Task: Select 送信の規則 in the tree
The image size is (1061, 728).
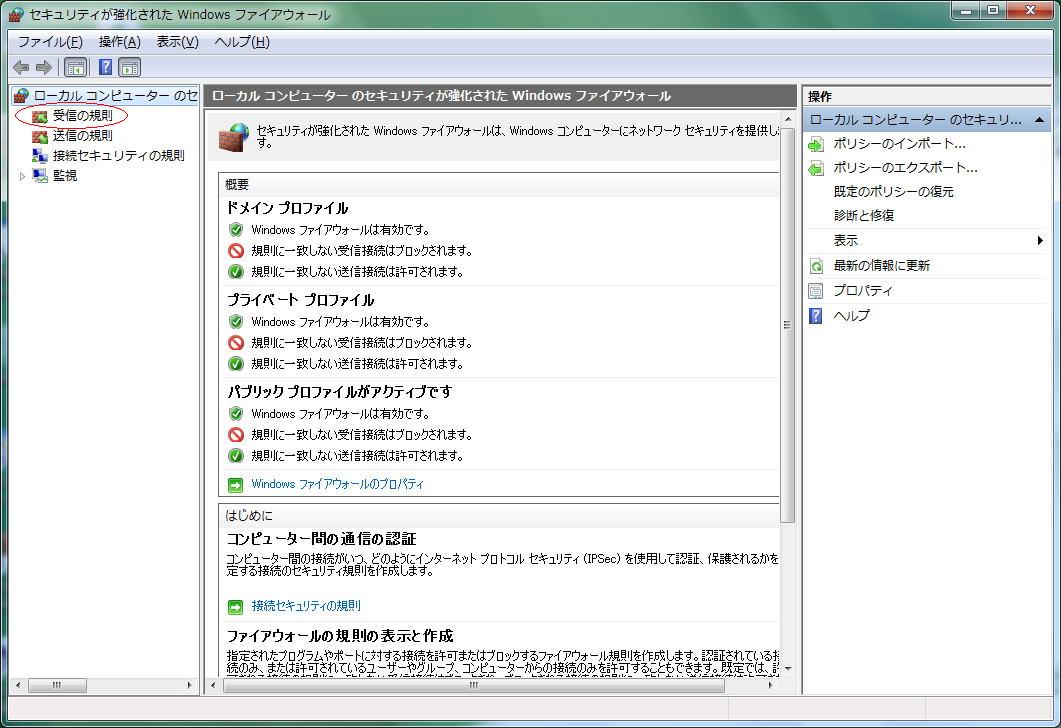Action: pyautogui.click(x=82, y=136)
